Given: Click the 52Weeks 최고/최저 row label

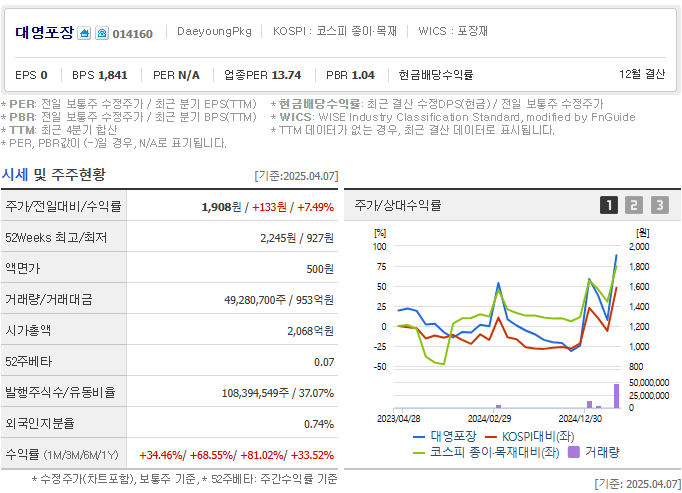Looking at the screenshot, I should (56, 238).
